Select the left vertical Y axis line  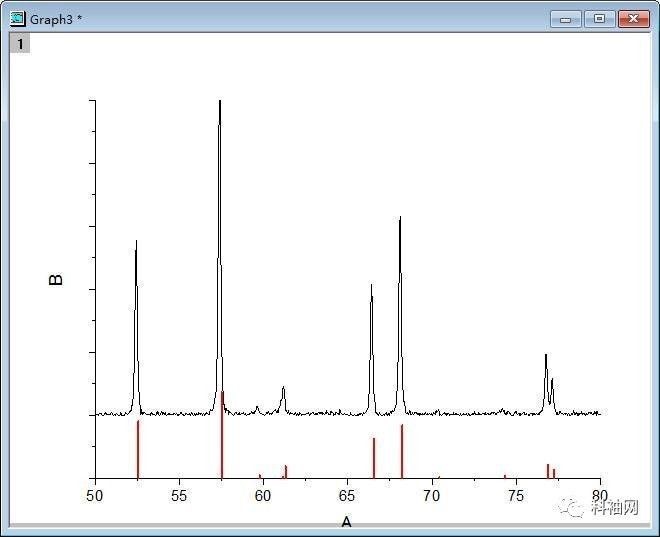[96, 289]
